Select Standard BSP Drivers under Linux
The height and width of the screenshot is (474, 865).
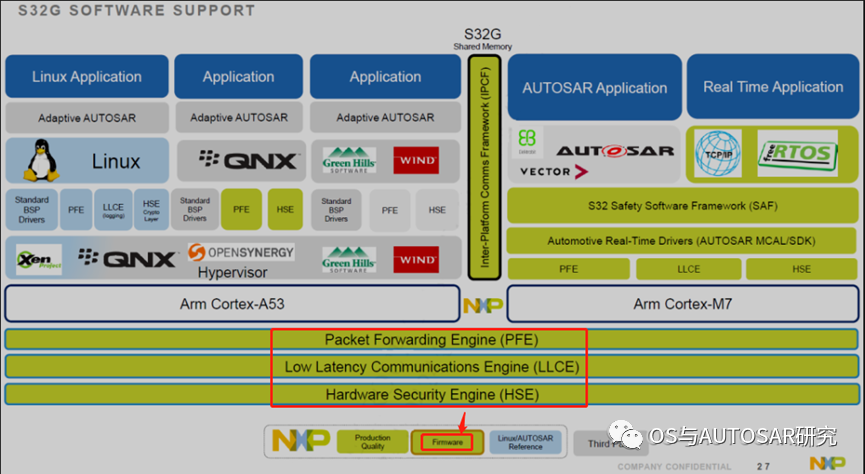[x=31, y=210]
